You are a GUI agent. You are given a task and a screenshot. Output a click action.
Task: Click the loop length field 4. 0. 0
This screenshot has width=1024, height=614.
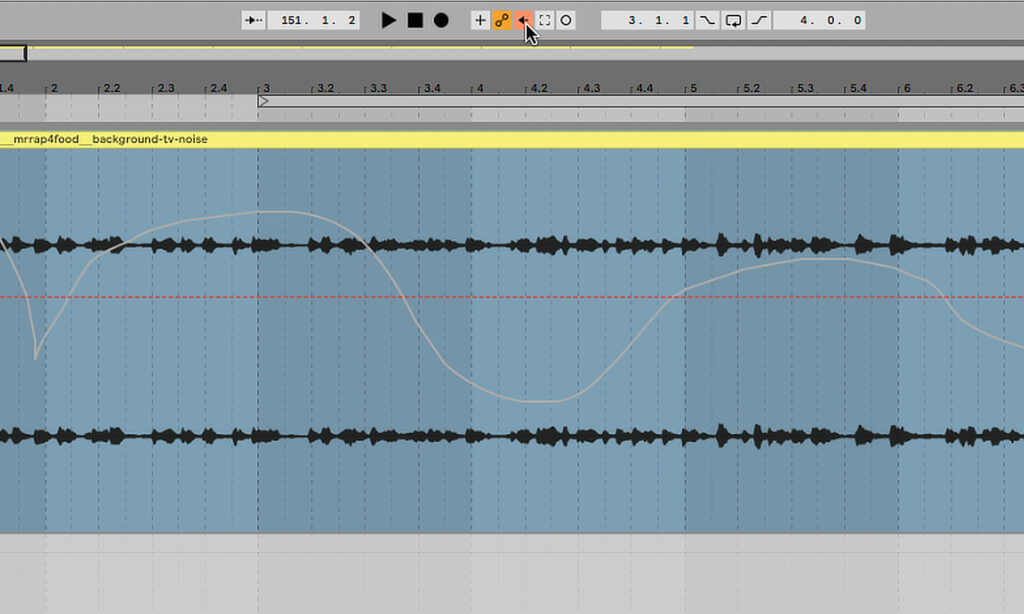(820, 20)
